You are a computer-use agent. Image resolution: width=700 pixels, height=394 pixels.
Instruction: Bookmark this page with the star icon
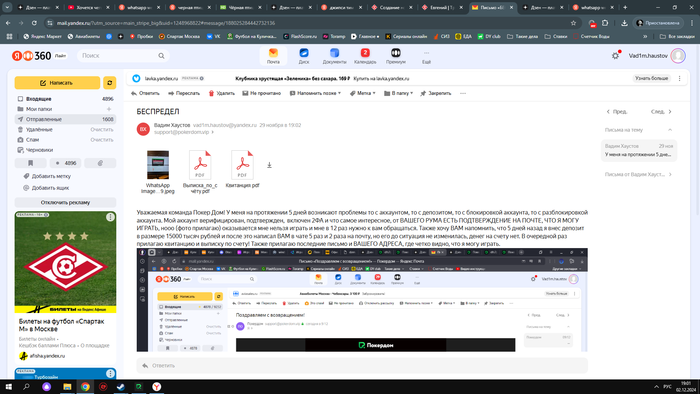coord(573,23)
